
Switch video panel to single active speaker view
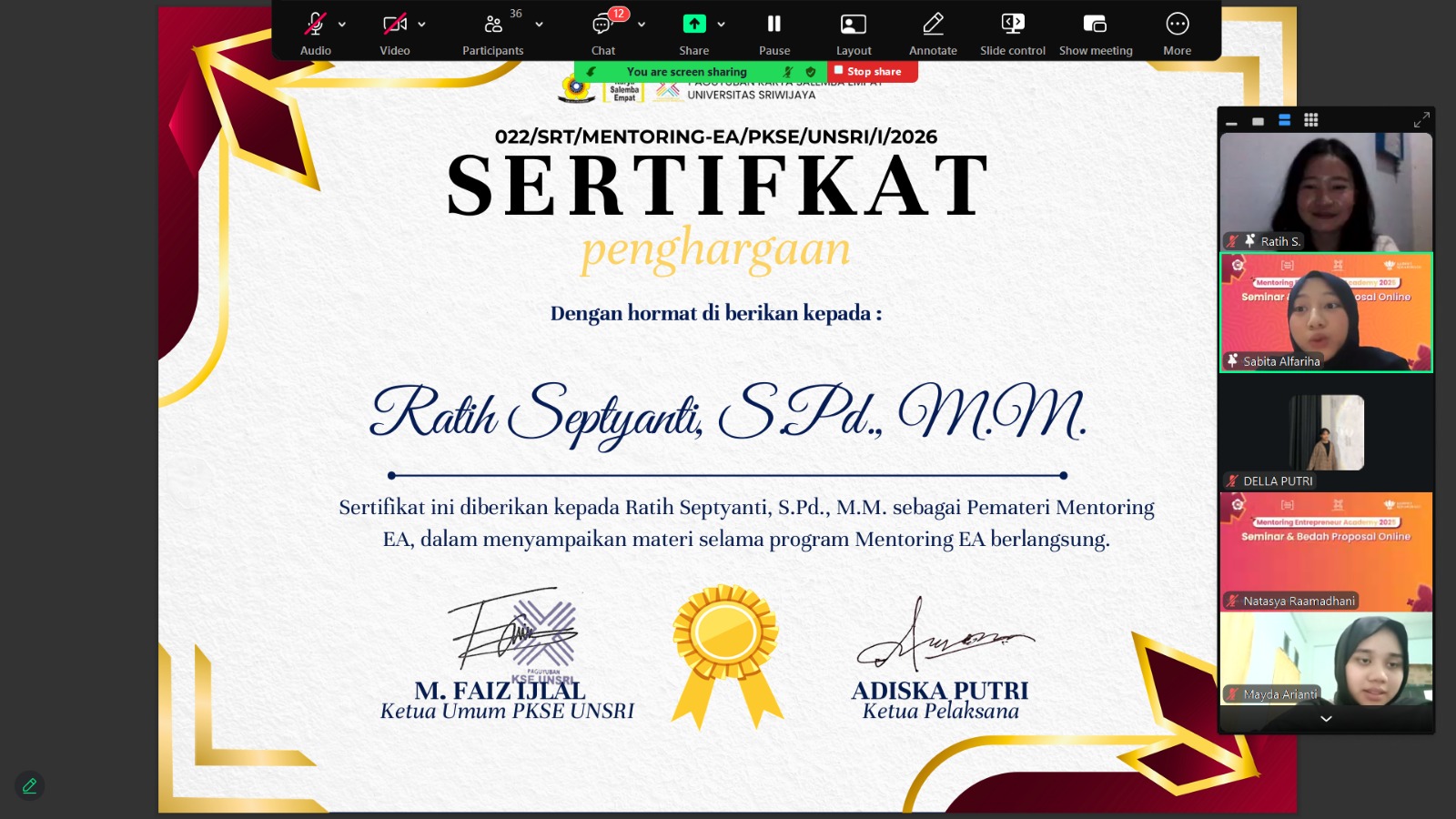(1258, 121)
